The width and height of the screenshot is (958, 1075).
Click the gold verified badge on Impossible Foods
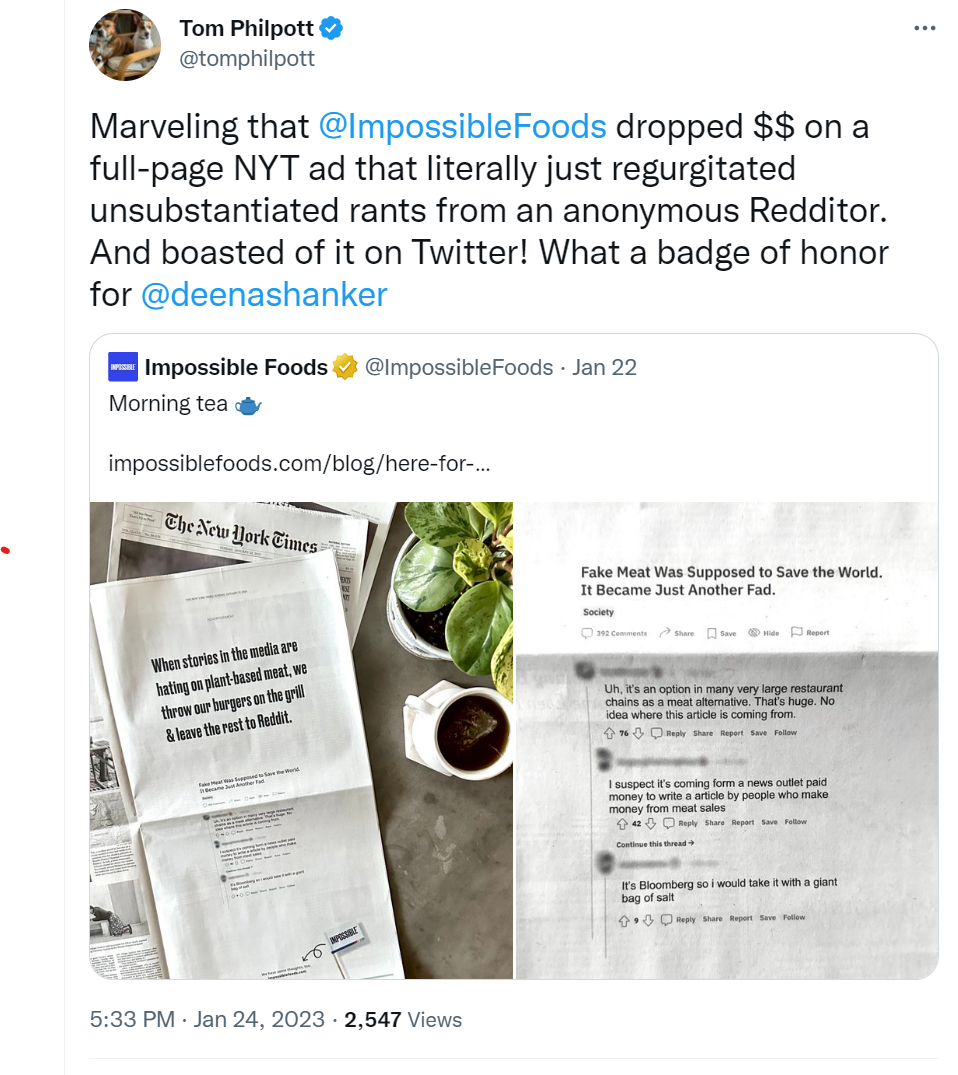tap(345, 368)
